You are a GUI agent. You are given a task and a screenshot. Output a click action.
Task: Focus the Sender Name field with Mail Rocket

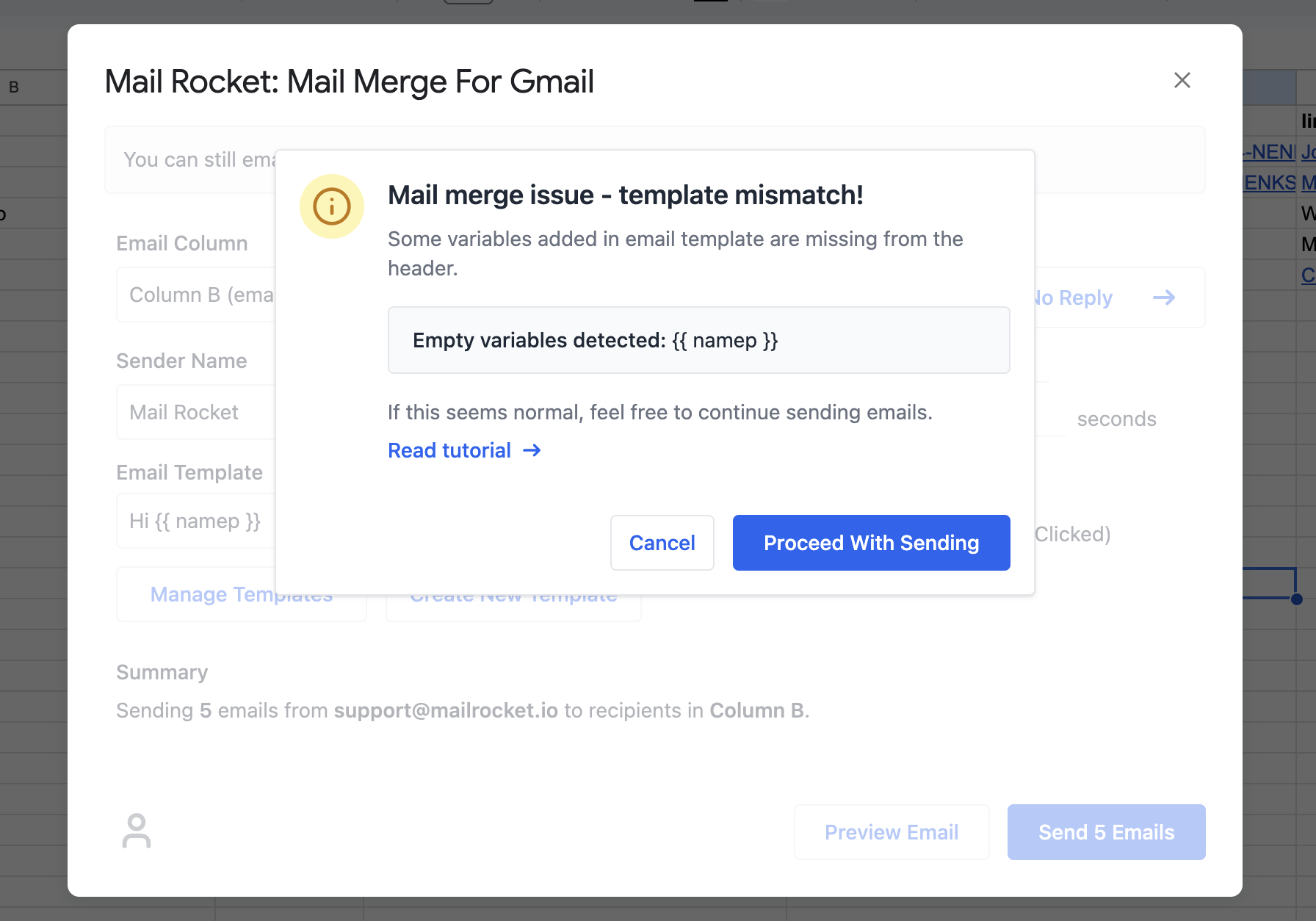coord(197,412)
